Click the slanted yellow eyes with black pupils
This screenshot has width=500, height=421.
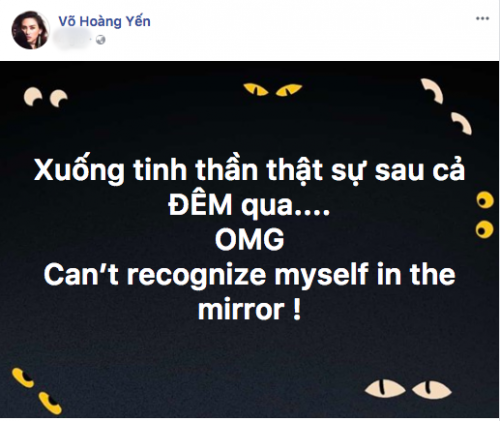(37, 391)
